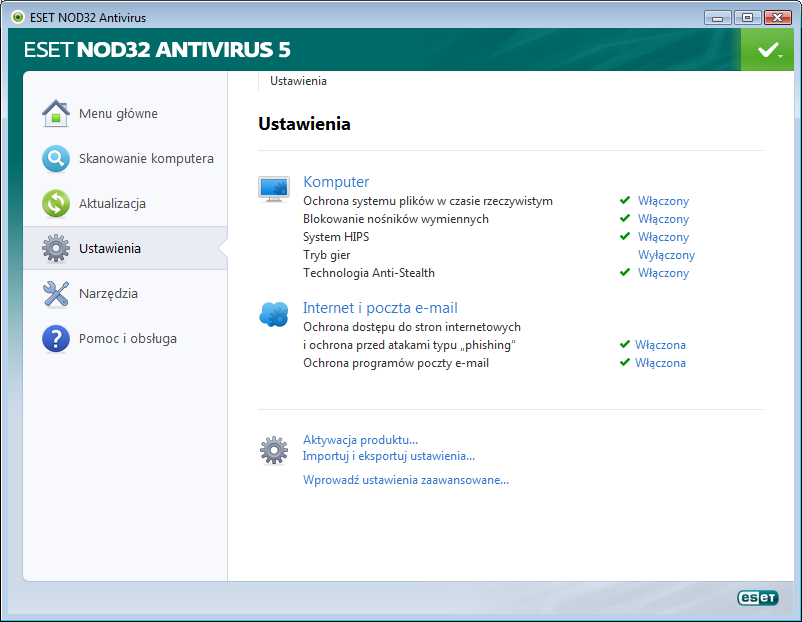Click the ESET logo at bottom right
The height and width of the screenshot is (622, 802).
point(758,597)
